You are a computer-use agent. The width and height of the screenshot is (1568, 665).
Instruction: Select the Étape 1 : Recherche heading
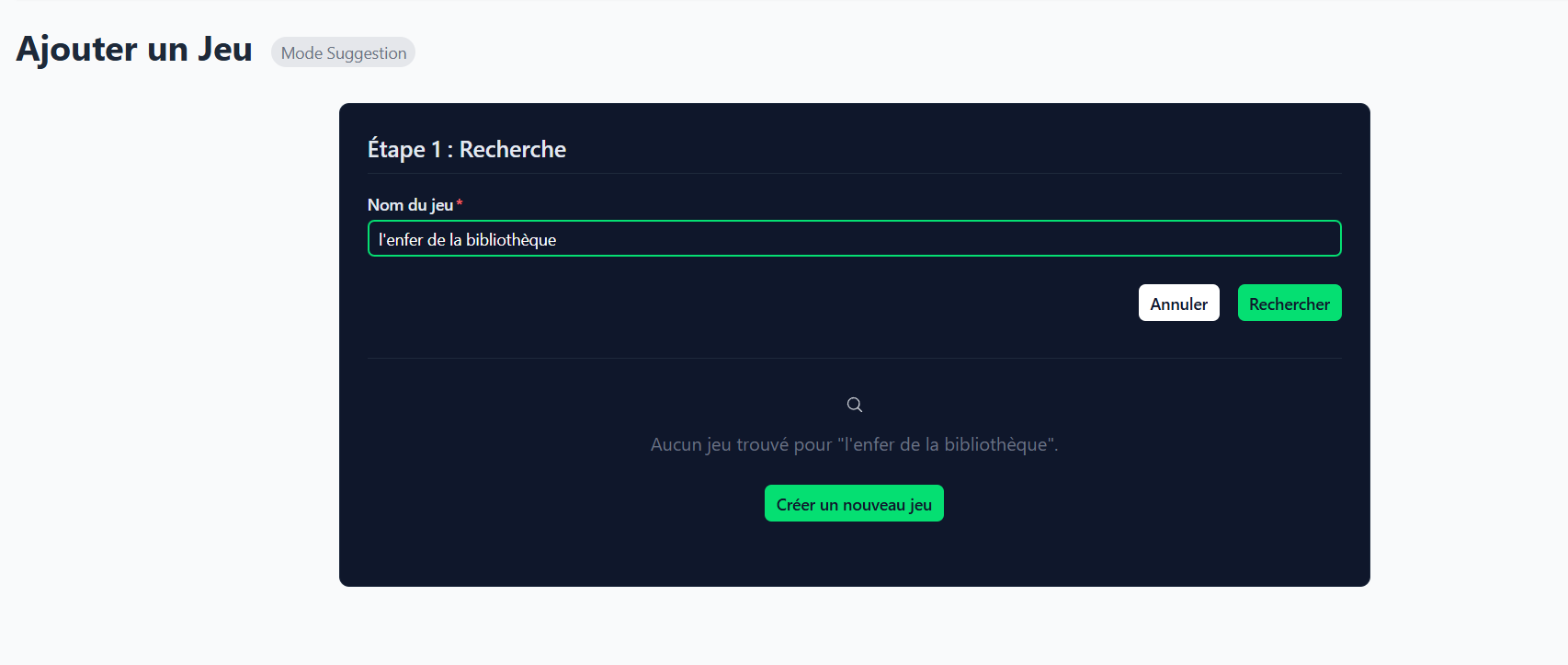pyautogui.click(x=466, y=149)
